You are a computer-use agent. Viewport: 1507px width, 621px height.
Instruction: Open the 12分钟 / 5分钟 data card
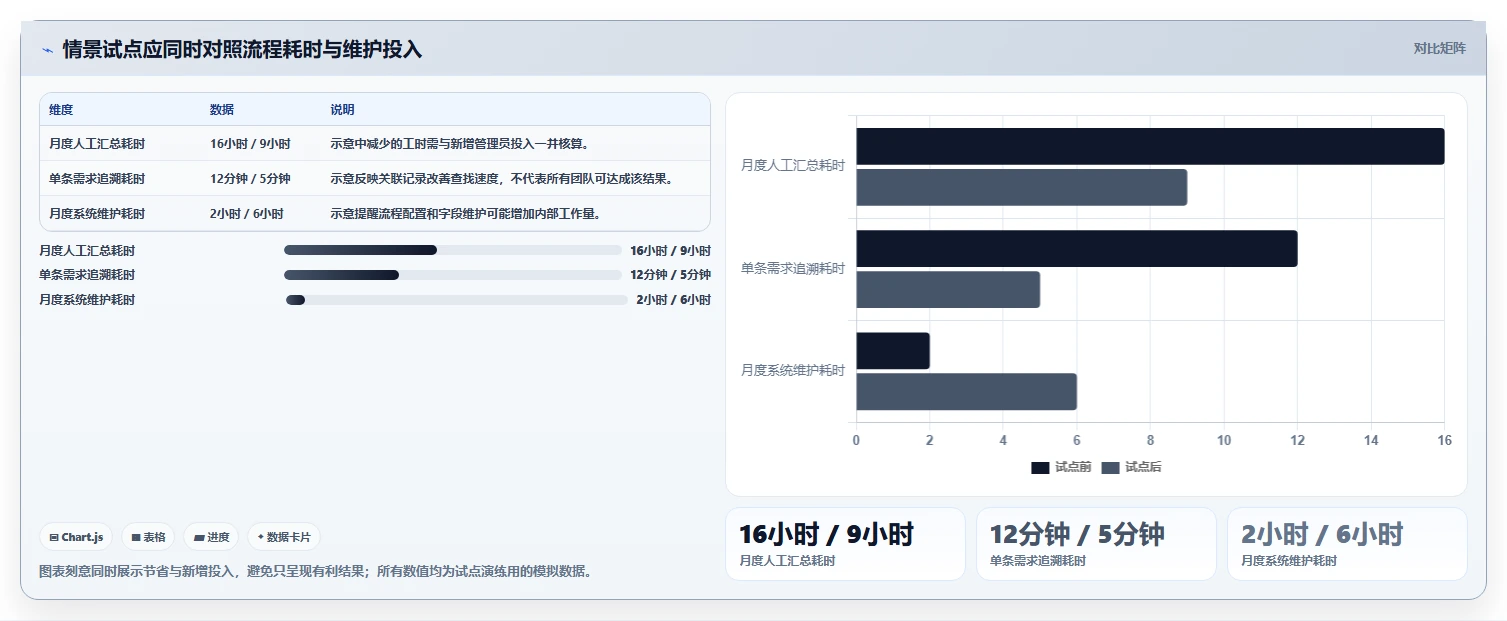point(1096,544)
